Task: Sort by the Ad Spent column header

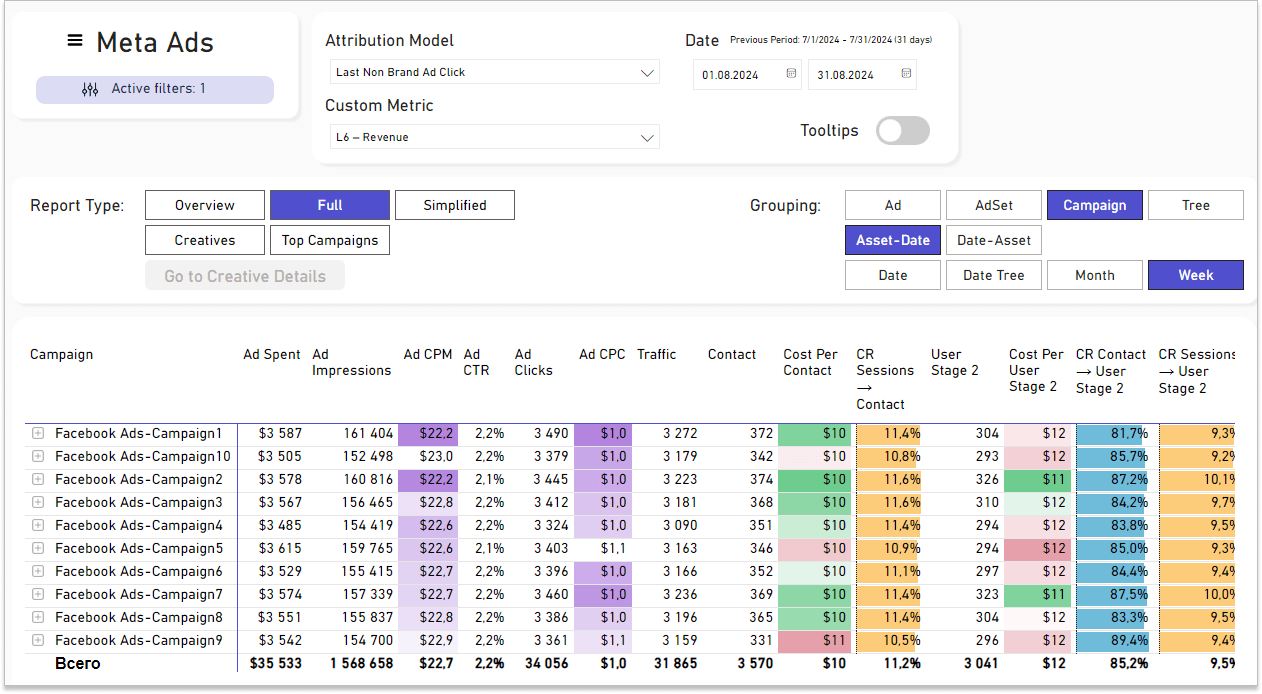Action: (x=272, y=354)
